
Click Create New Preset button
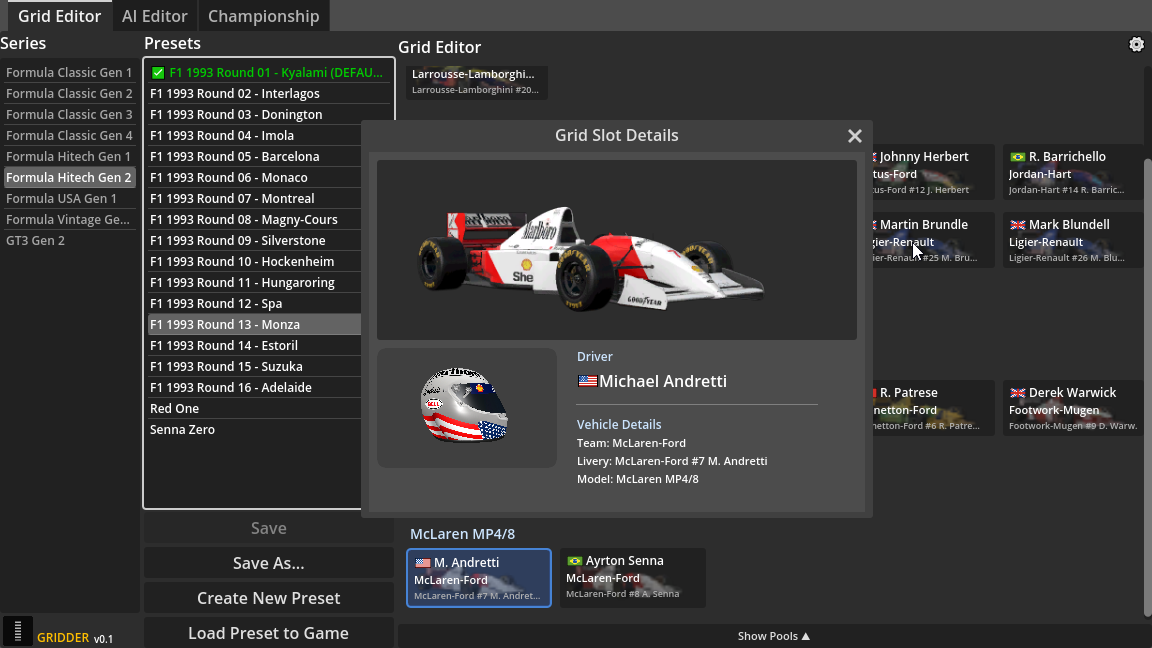[269, 598]
